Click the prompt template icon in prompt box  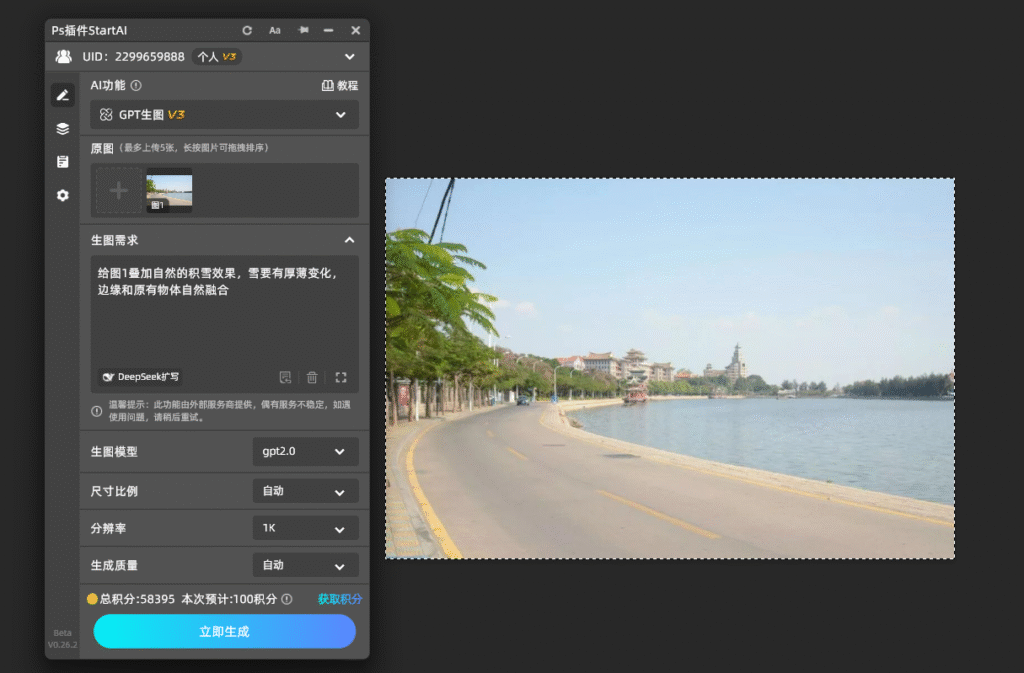pos(285,377)
